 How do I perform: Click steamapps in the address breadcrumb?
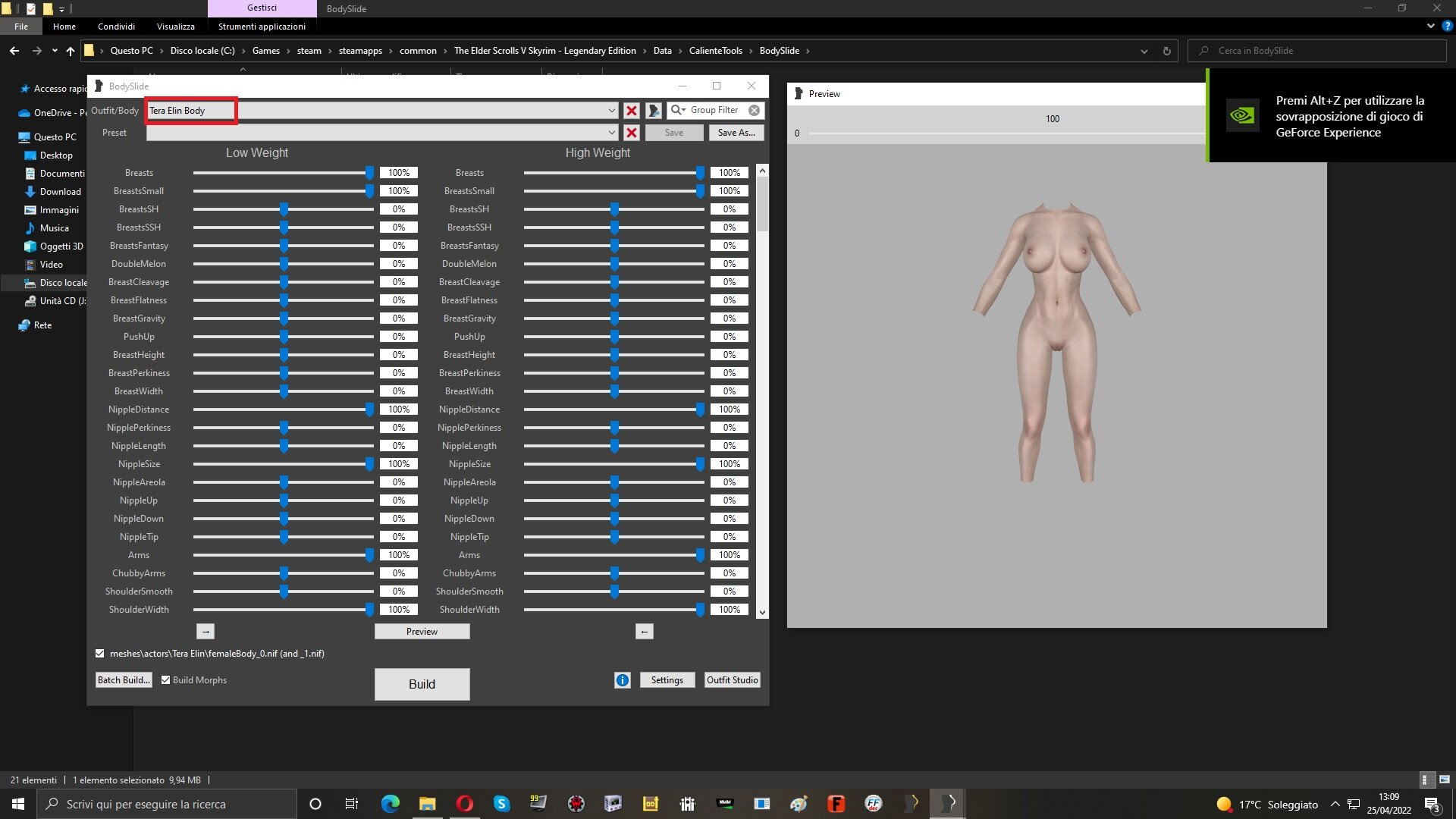tap(360, 51)
